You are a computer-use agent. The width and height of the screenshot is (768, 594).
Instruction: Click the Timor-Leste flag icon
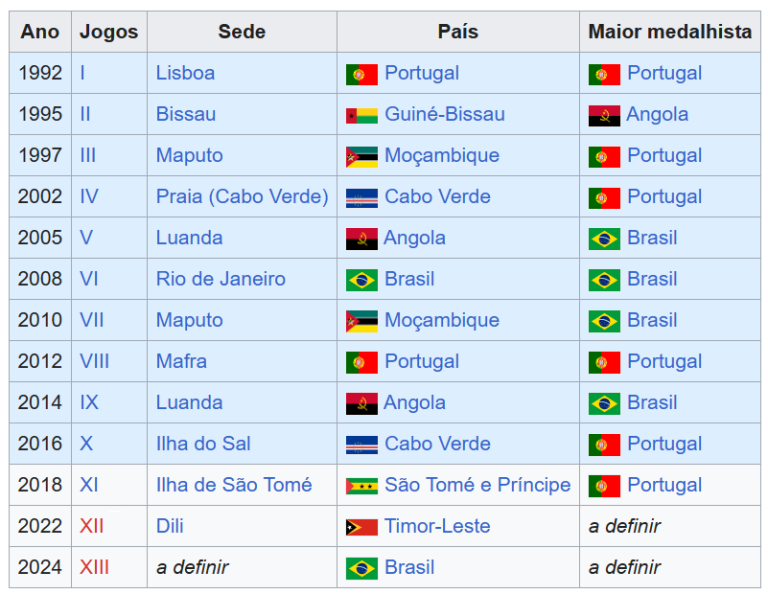coord(361,527)
